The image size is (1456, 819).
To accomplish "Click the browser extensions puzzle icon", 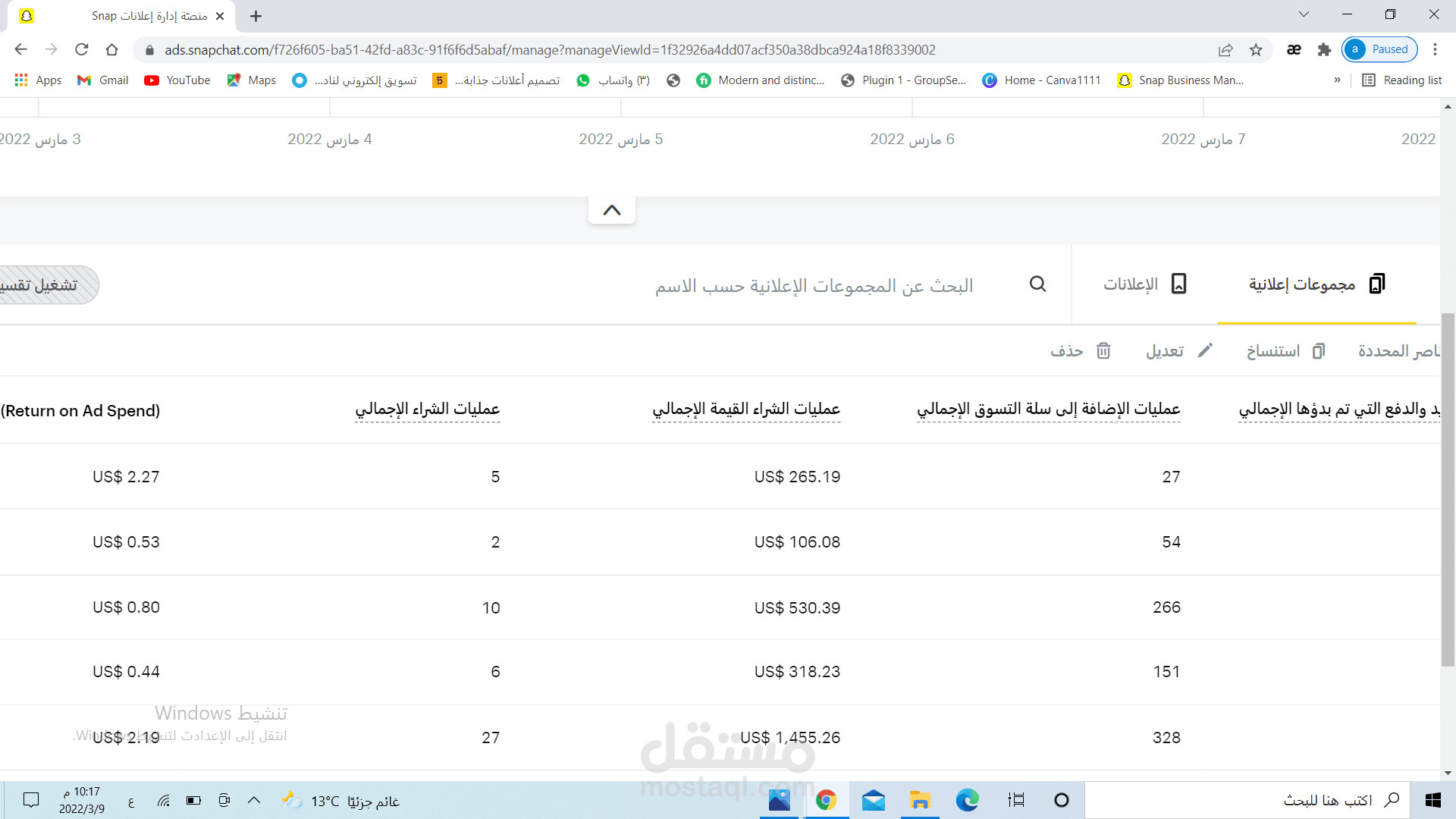I will pos(1325,49).
